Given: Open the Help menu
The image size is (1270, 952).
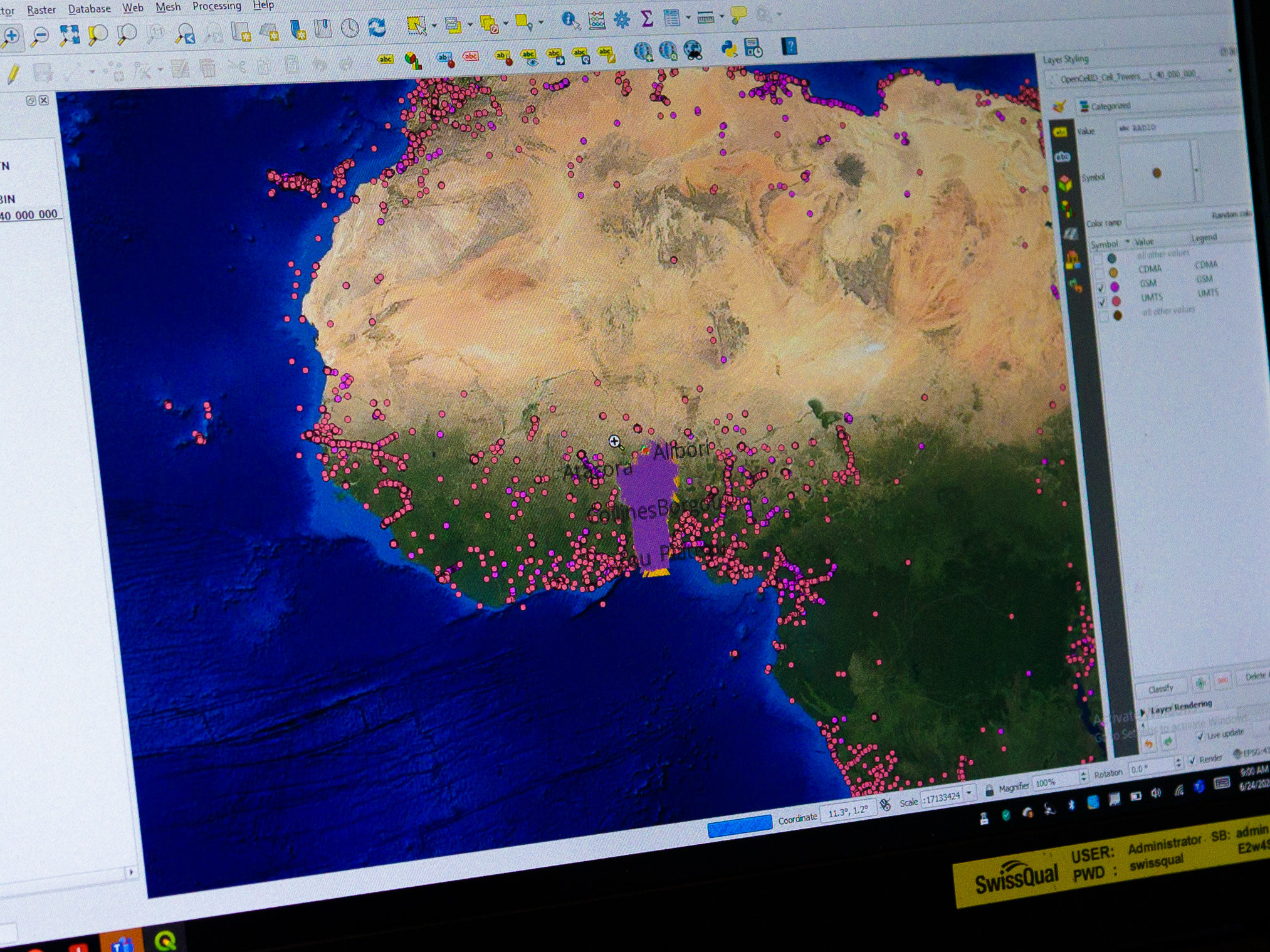Looking at the screenshot, I should 263,5.
